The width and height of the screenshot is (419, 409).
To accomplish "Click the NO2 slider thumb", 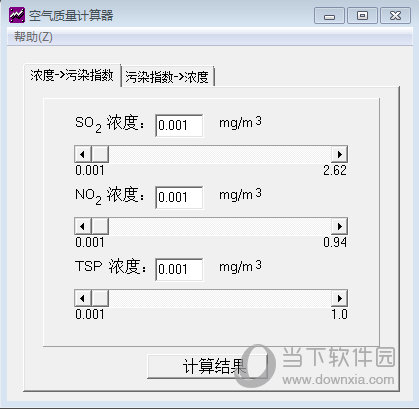I will [x=100, y=226].
